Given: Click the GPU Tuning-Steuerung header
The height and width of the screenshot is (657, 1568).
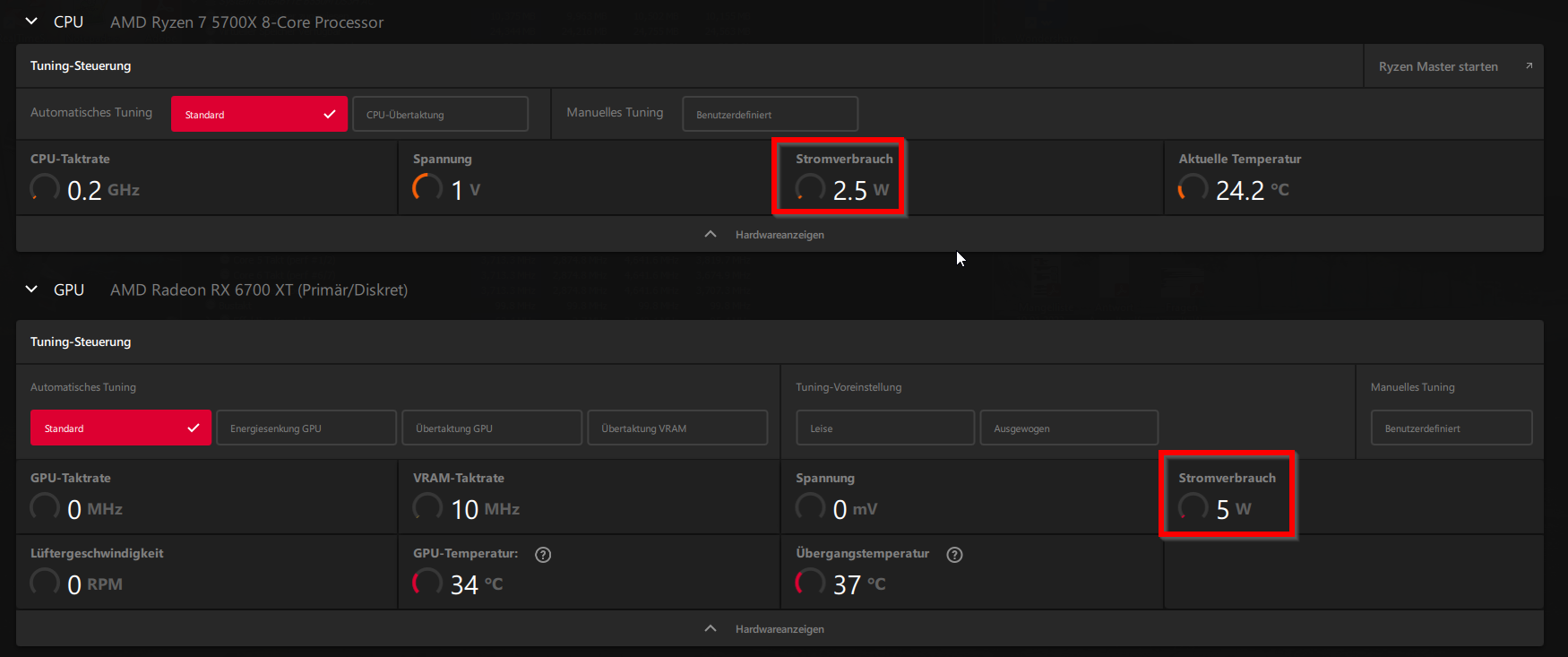Looking at the screenshot, I should pyautogui.click(x=81, y=341).
